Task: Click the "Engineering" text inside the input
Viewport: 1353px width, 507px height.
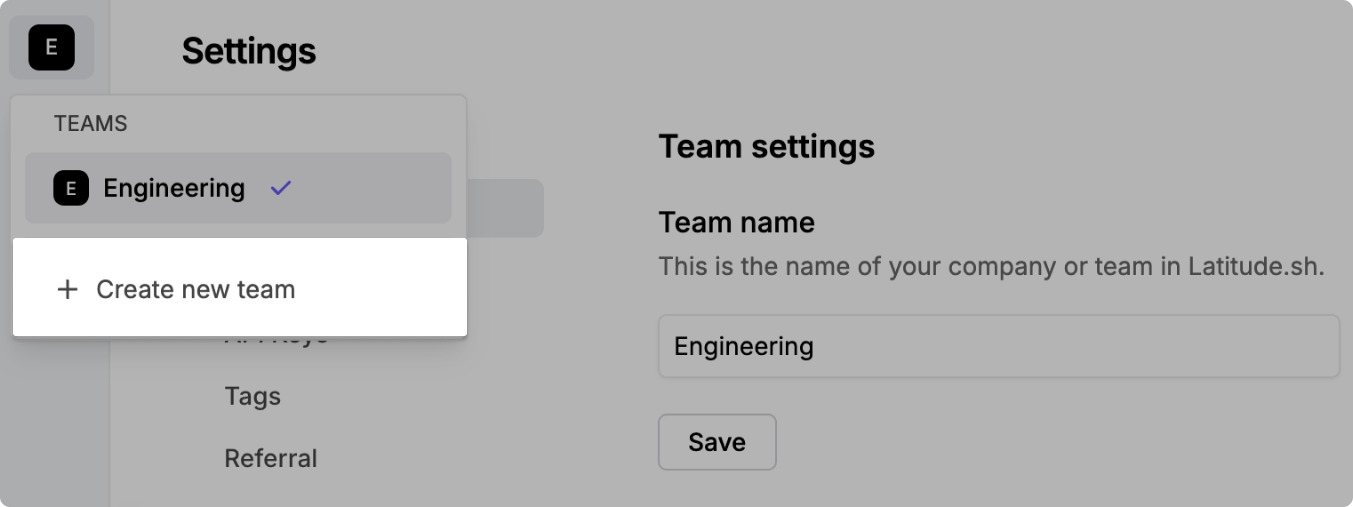Action: tap(743, 346)
